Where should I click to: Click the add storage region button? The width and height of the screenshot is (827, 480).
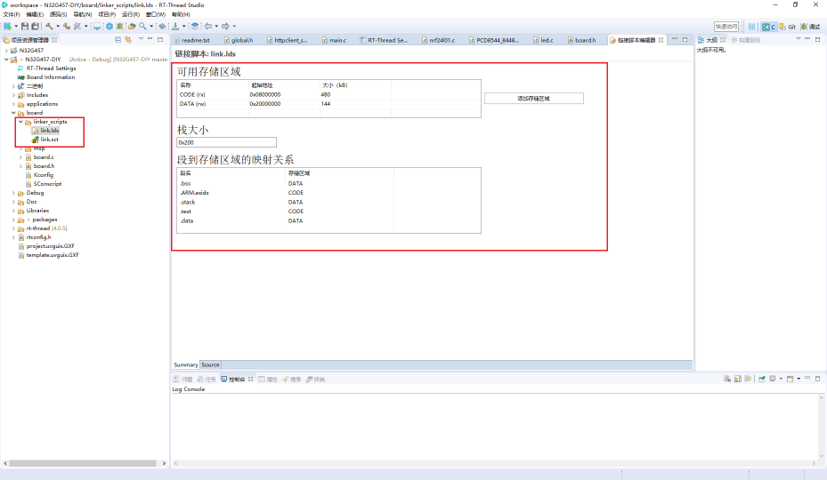pos(534,99)
